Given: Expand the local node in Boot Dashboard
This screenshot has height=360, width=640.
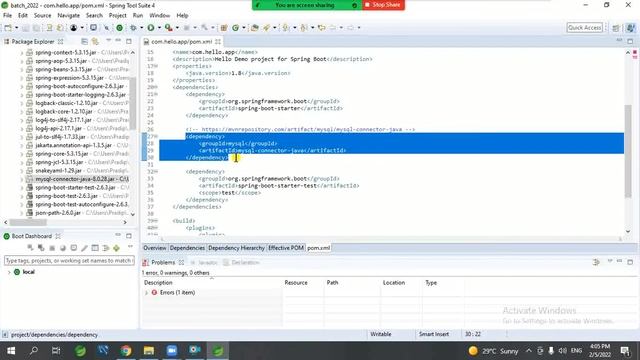Looking at the screenshot, I should (9, 272).
